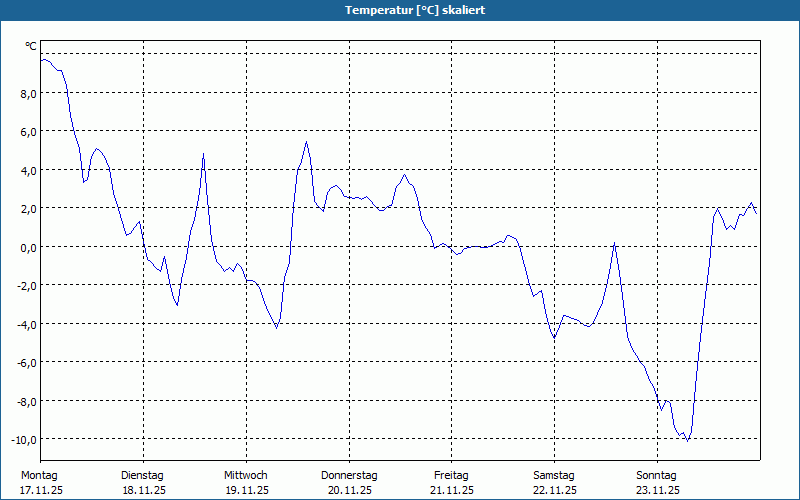The height and width of the screenshot is (500, 800).
Task: Click the -4,0 y-axis label
Action: tap(27, 324)
